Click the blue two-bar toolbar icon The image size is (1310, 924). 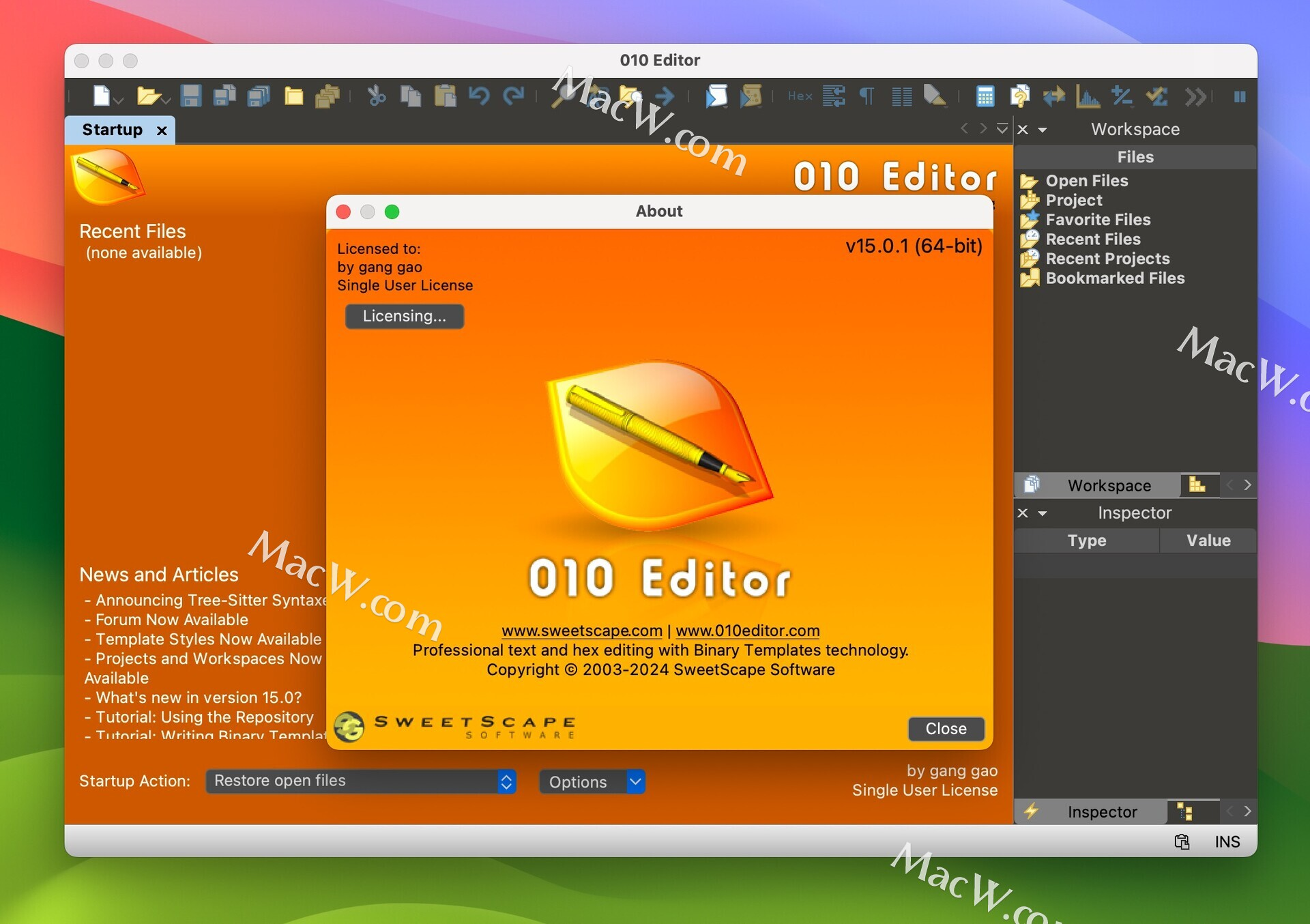(1240, 96)
